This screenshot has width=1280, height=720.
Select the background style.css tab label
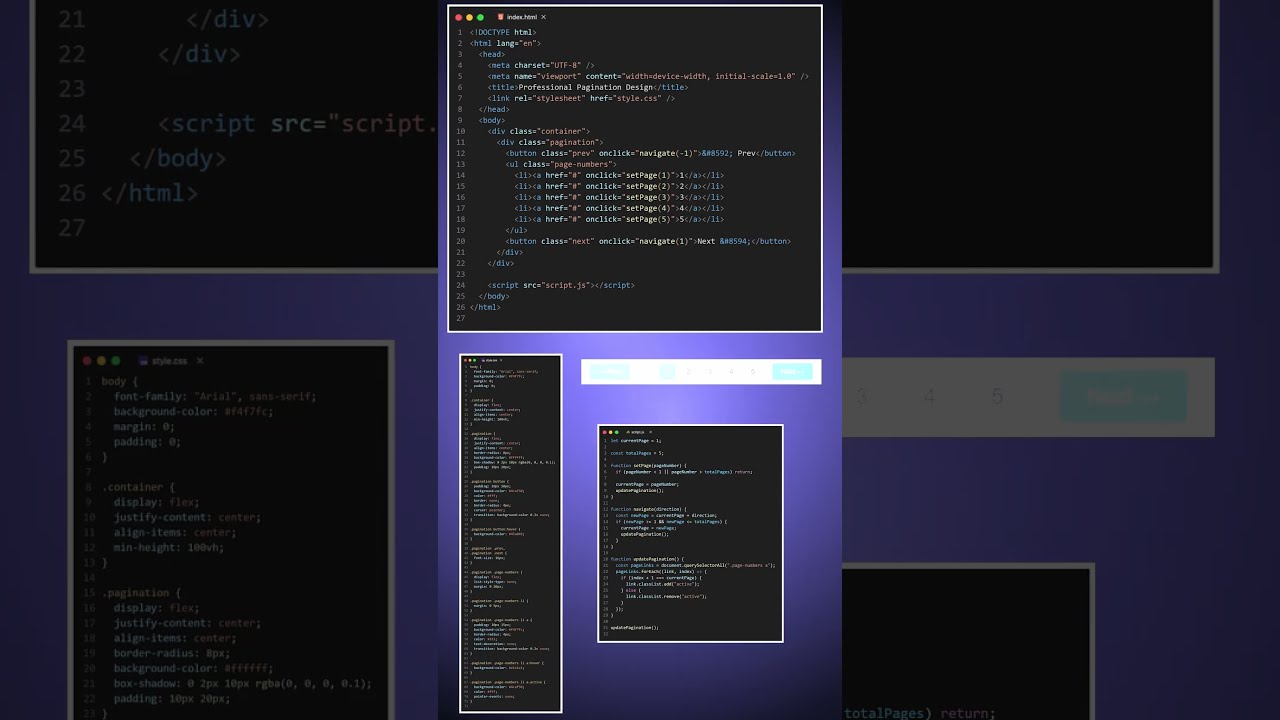(x=169, y=360)
